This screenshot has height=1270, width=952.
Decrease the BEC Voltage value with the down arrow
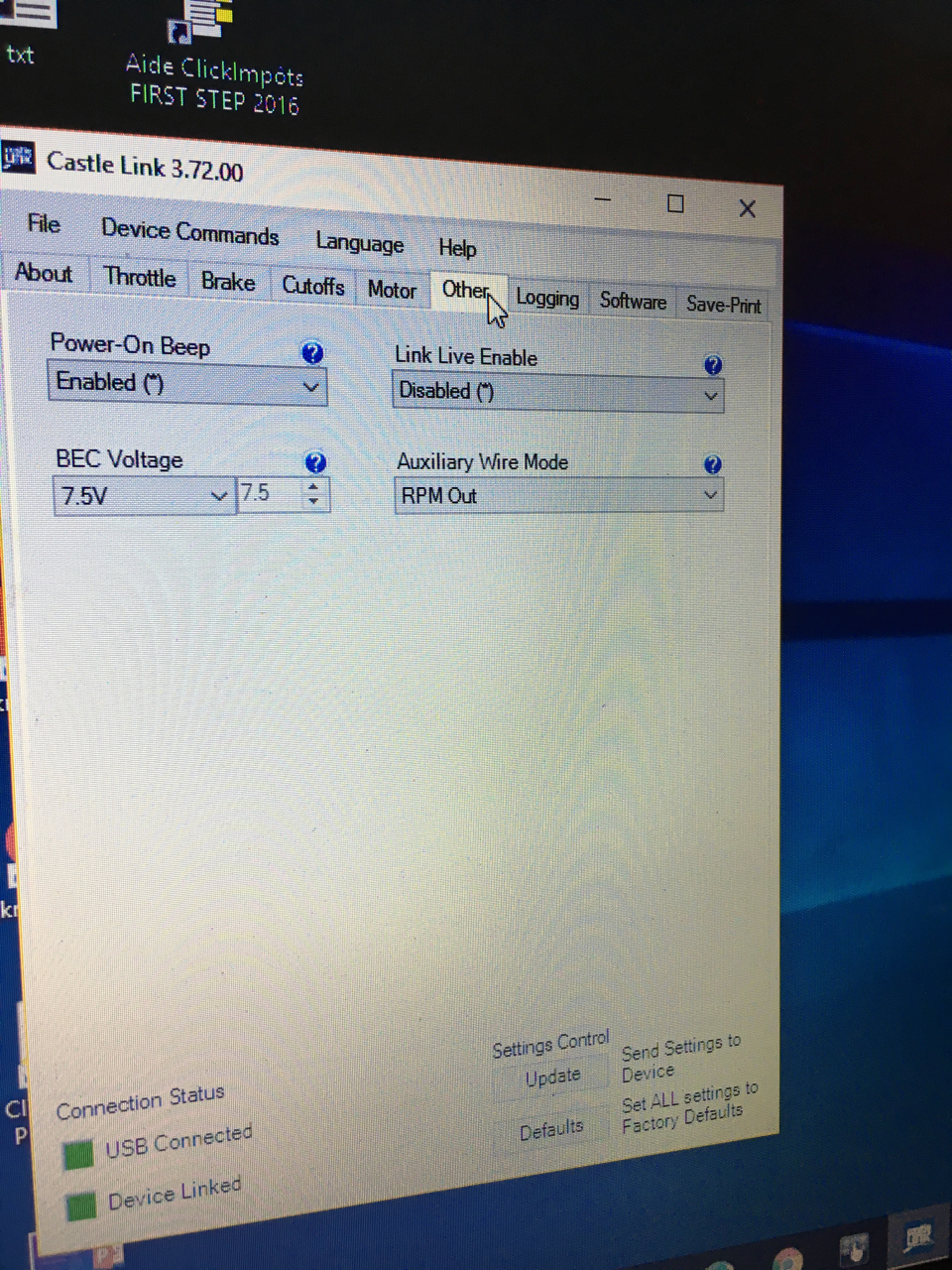[x=313, y=502]
